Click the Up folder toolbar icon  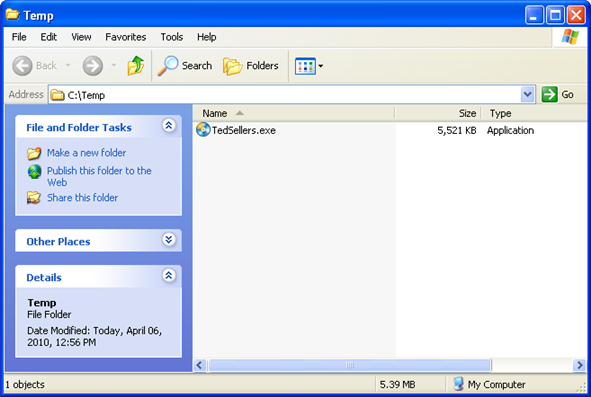tap(136, 66)
